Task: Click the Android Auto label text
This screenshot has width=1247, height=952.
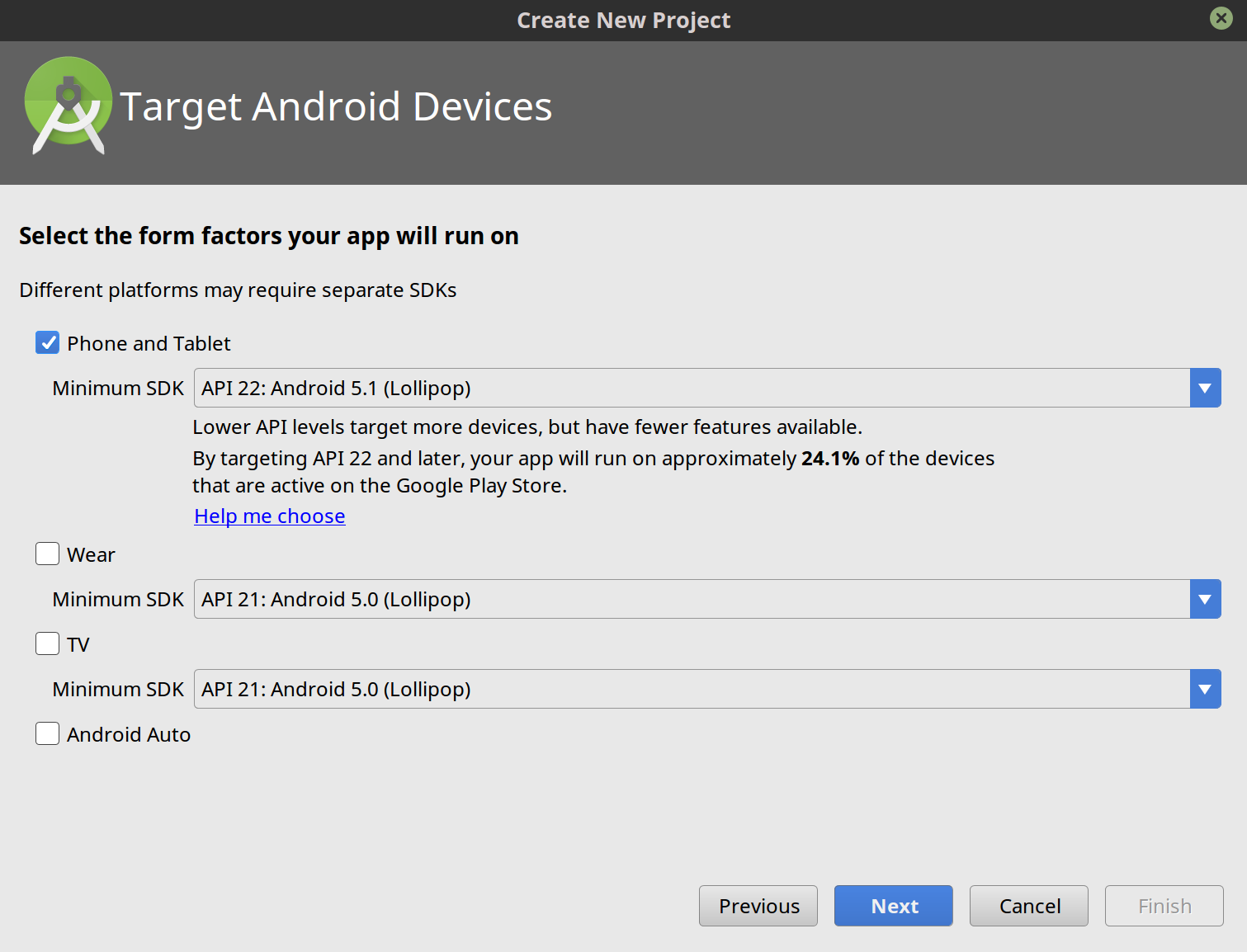Action: [129, 734]
